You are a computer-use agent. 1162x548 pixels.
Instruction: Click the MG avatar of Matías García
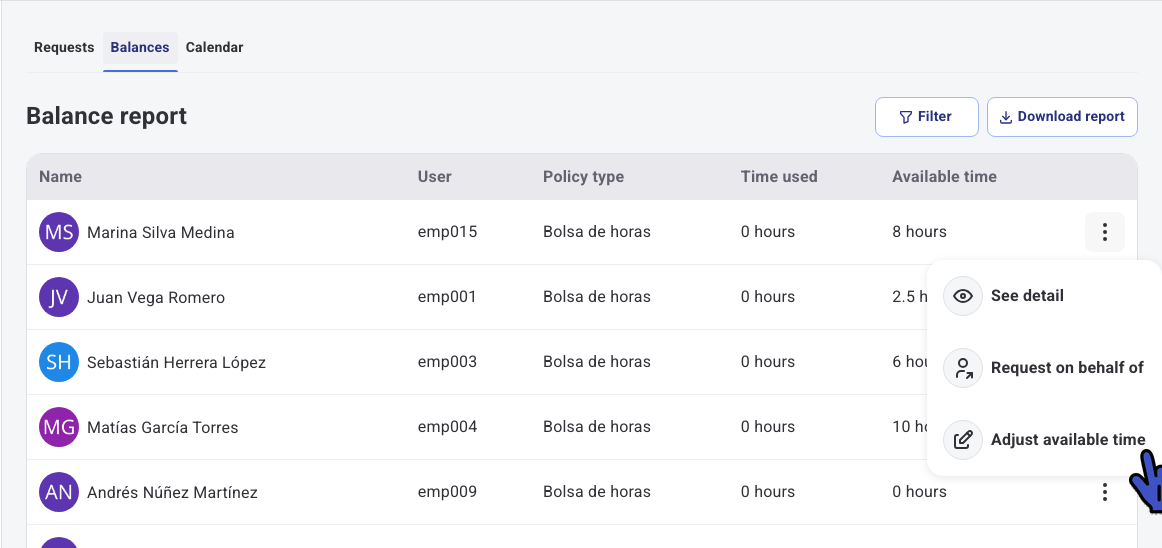[59, 427]
